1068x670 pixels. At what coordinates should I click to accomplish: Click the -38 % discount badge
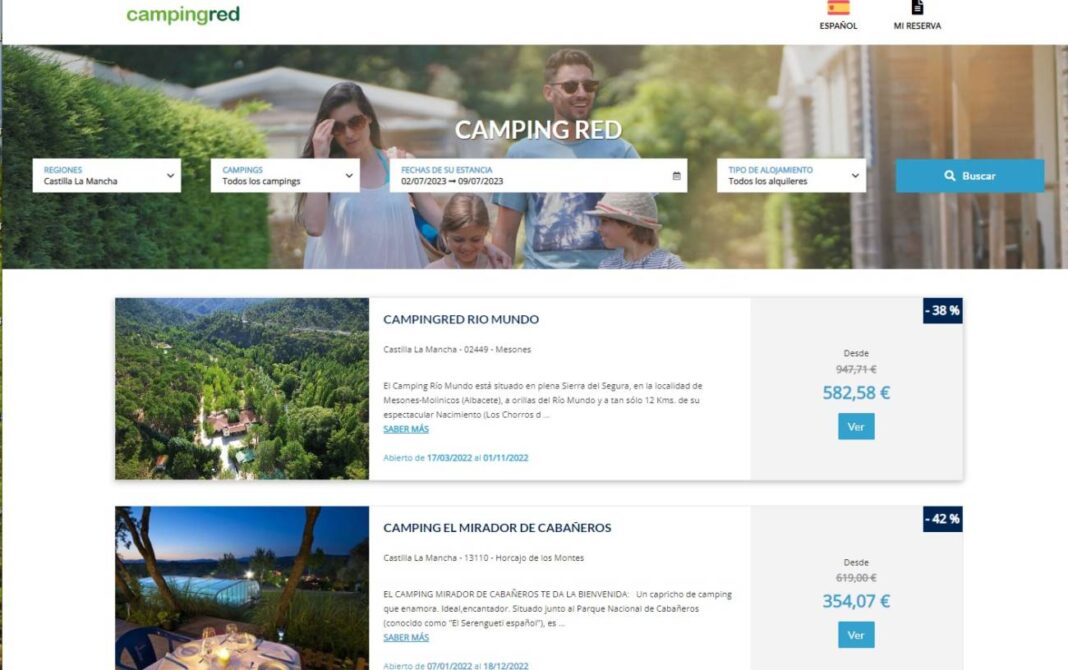point(943,310)
